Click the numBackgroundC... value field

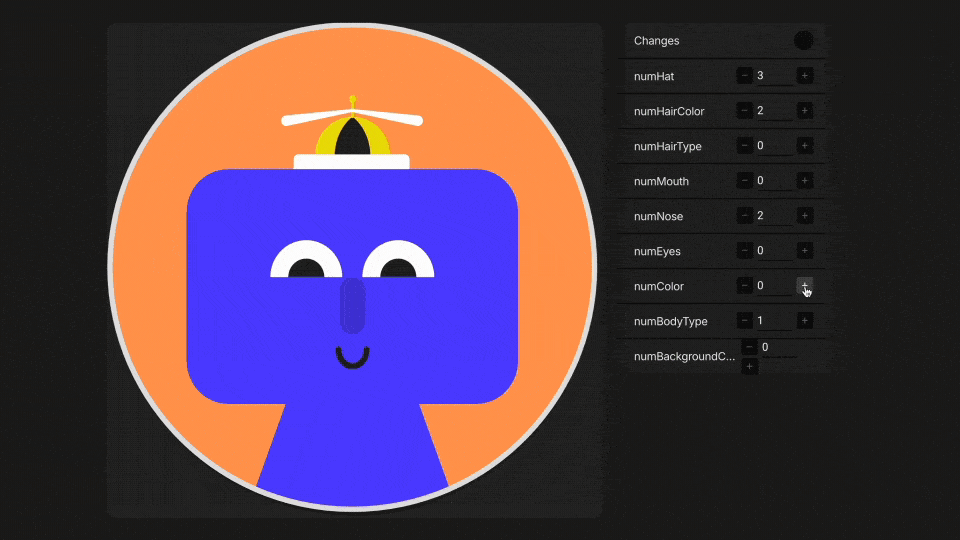[x=779, y=348]
